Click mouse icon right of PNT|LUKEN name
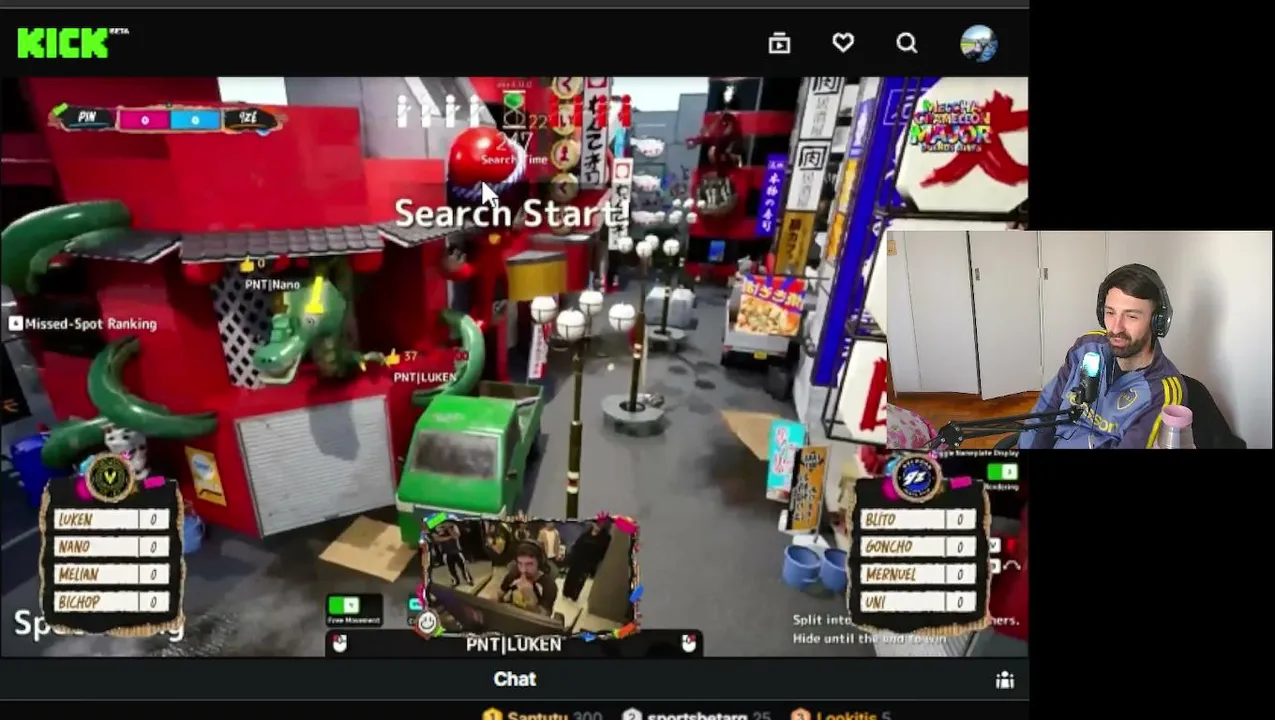The image size is (1275, 720). coord(688,643)
